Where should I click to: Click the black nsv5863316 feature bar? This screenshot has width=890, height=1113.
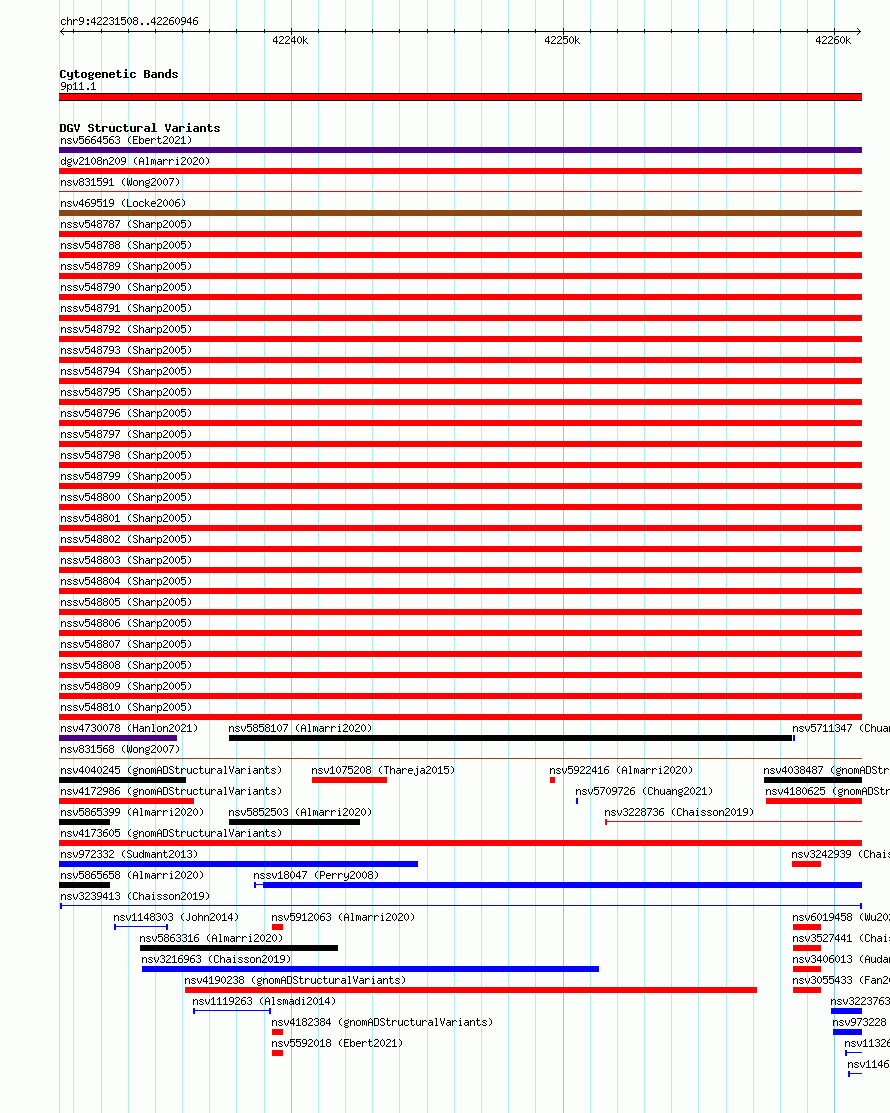[x=239, y=948]
